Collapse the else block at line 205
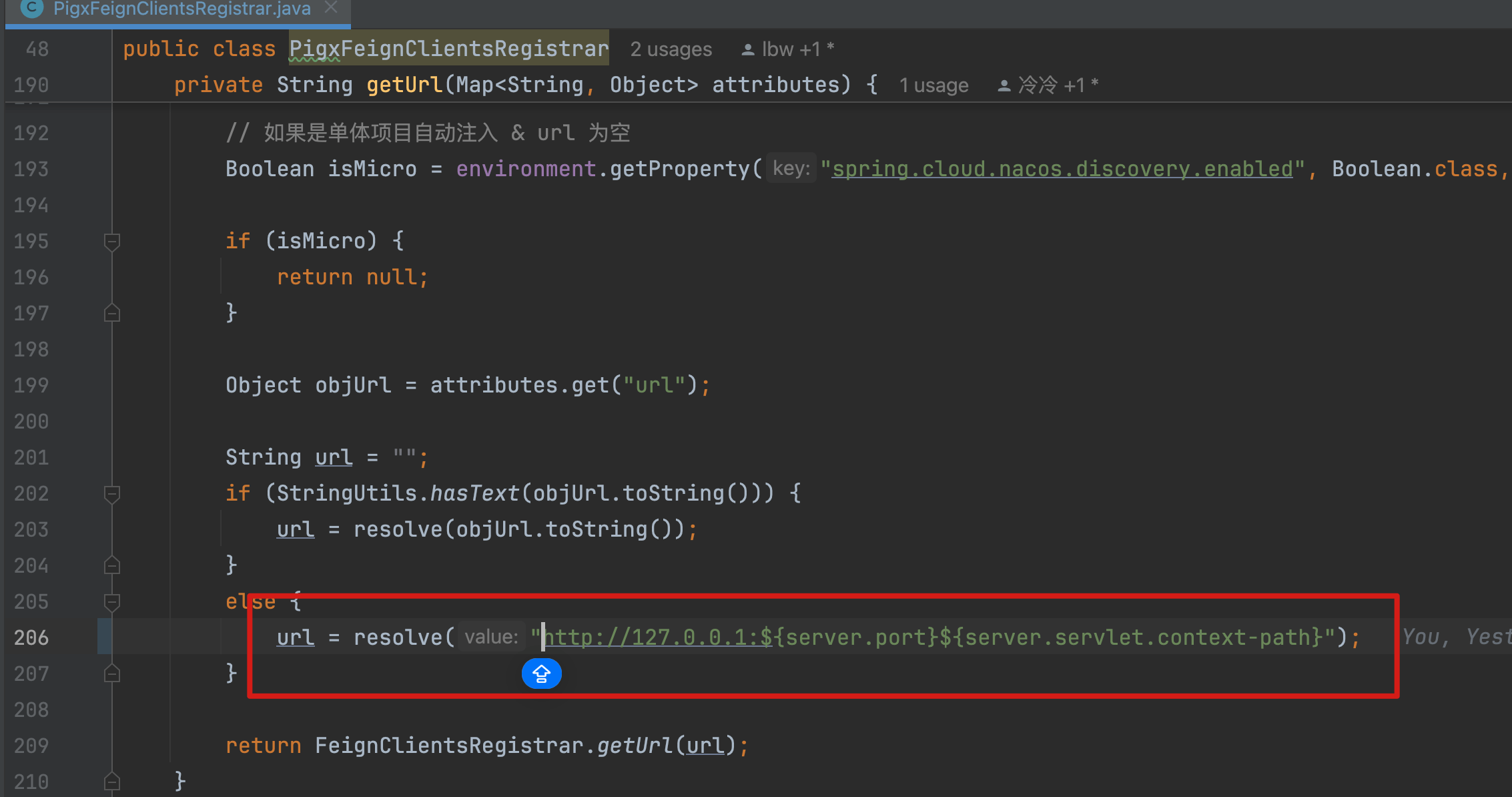This screenshot has height=797, width=1512. (112, 601)
